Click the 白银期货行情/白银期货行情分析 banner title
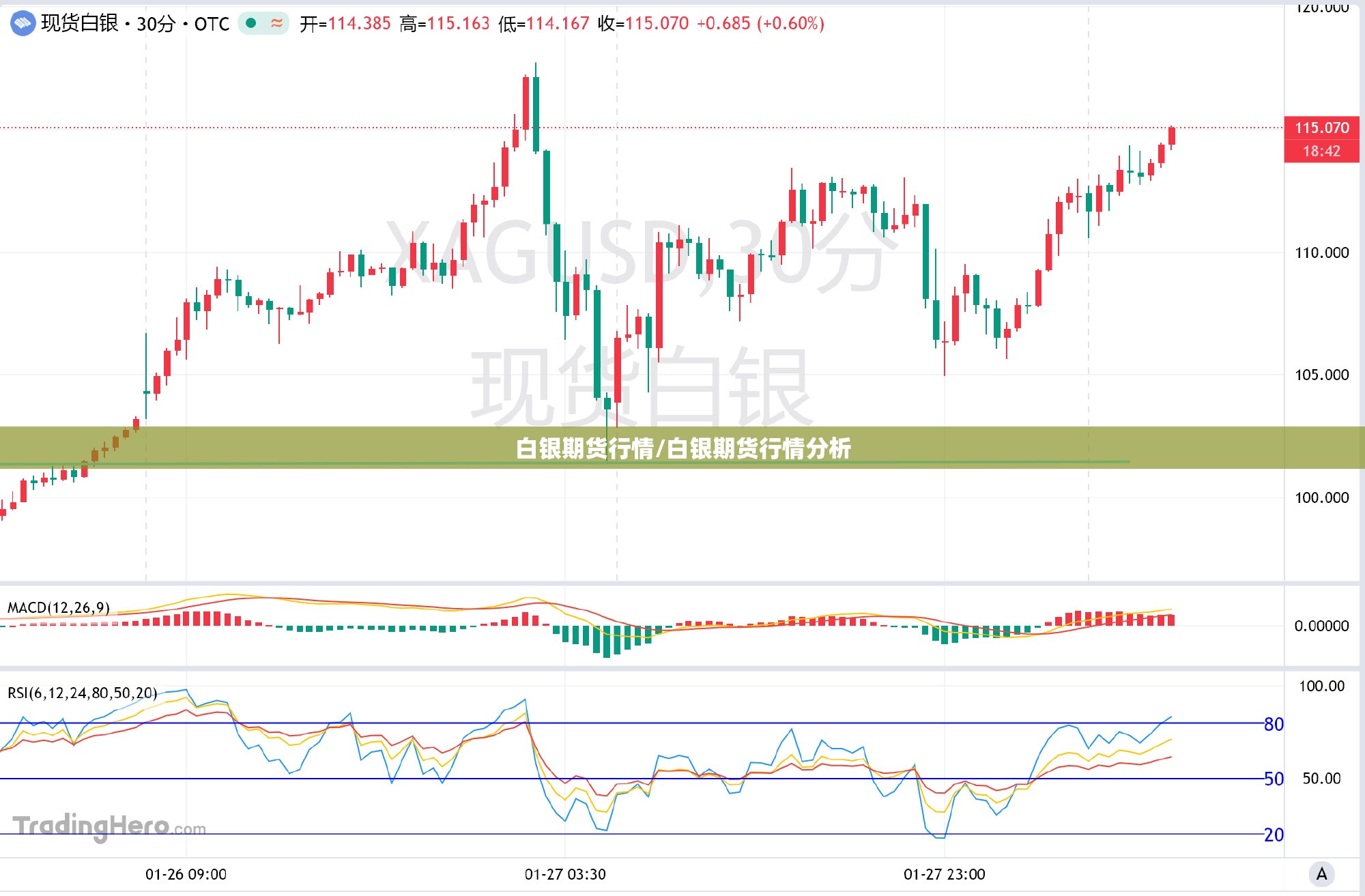This screenshot has width=1365, height=896. pyautogui.click(x=683, y=448)
